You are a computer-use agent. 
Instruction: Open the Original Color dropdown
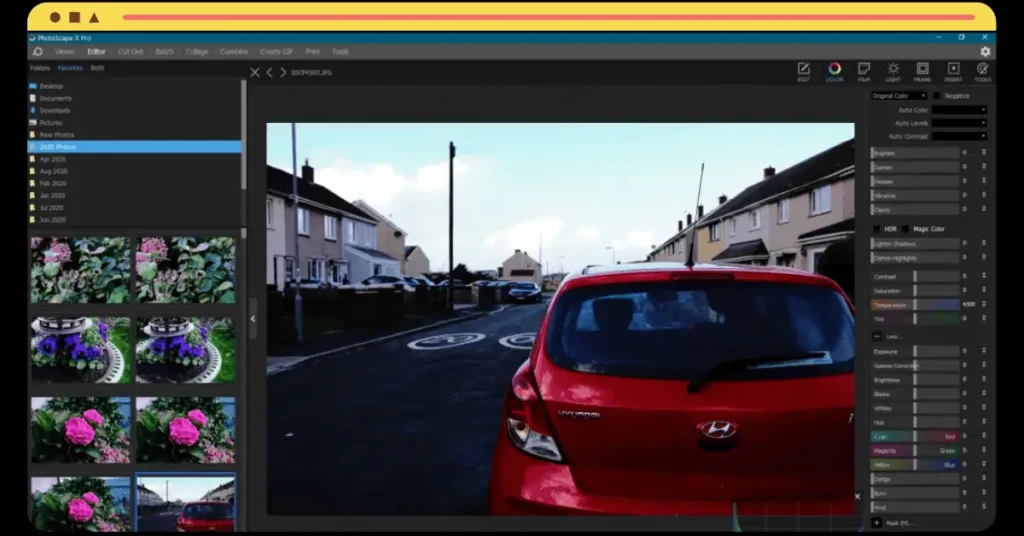click(x=899, y=96)
